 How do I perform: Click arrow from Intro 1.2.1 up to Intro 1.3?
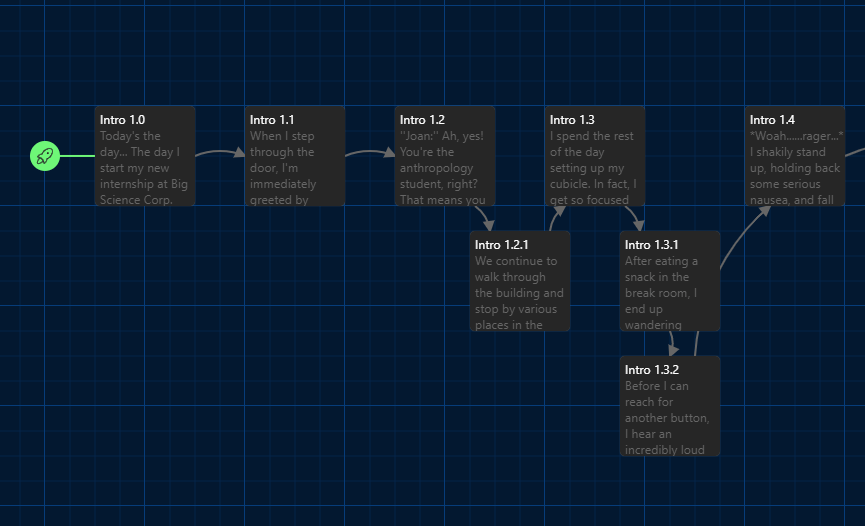pos(554,215)
